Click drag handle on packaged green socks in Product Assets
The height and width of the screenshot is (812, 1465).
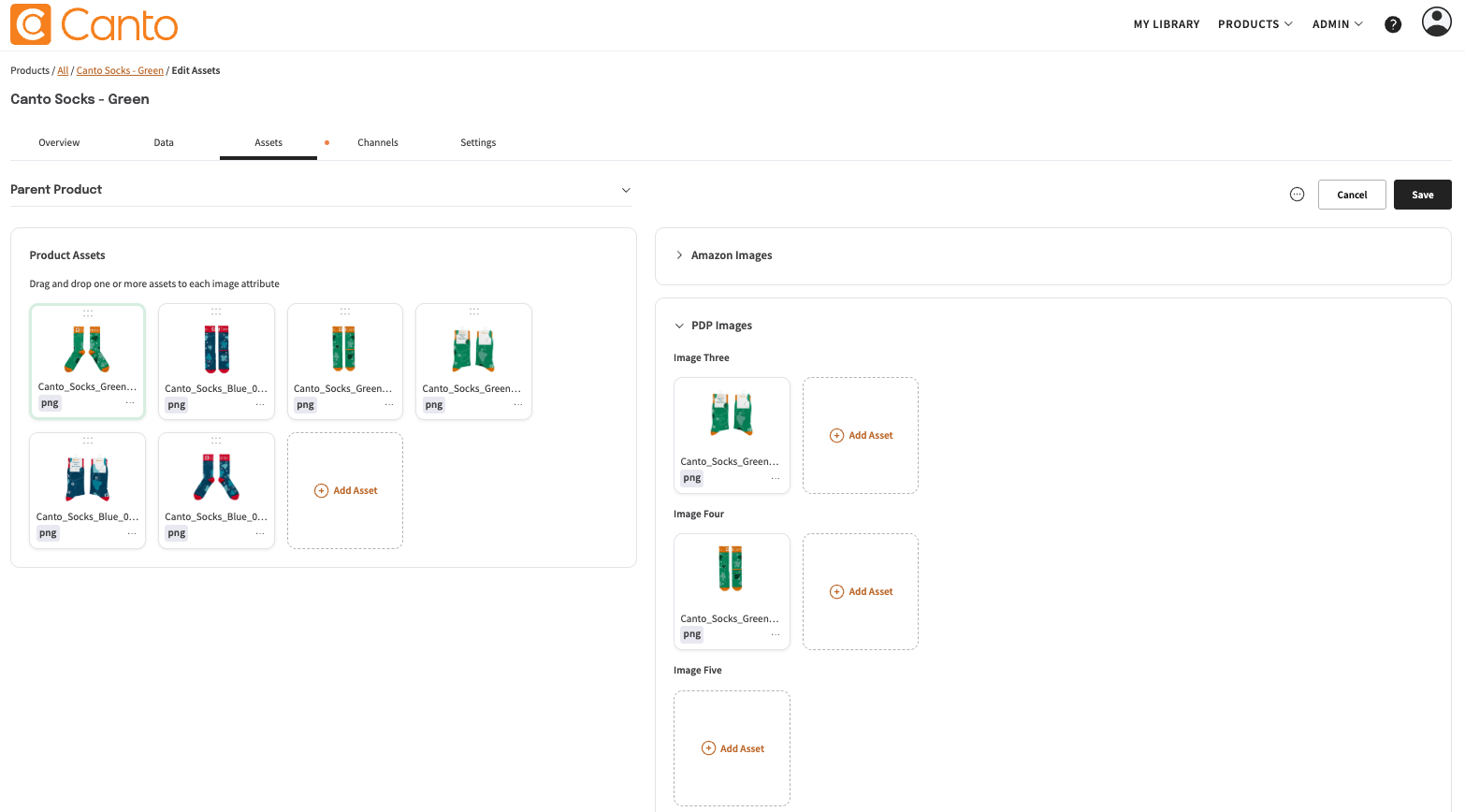pos(474,312)
